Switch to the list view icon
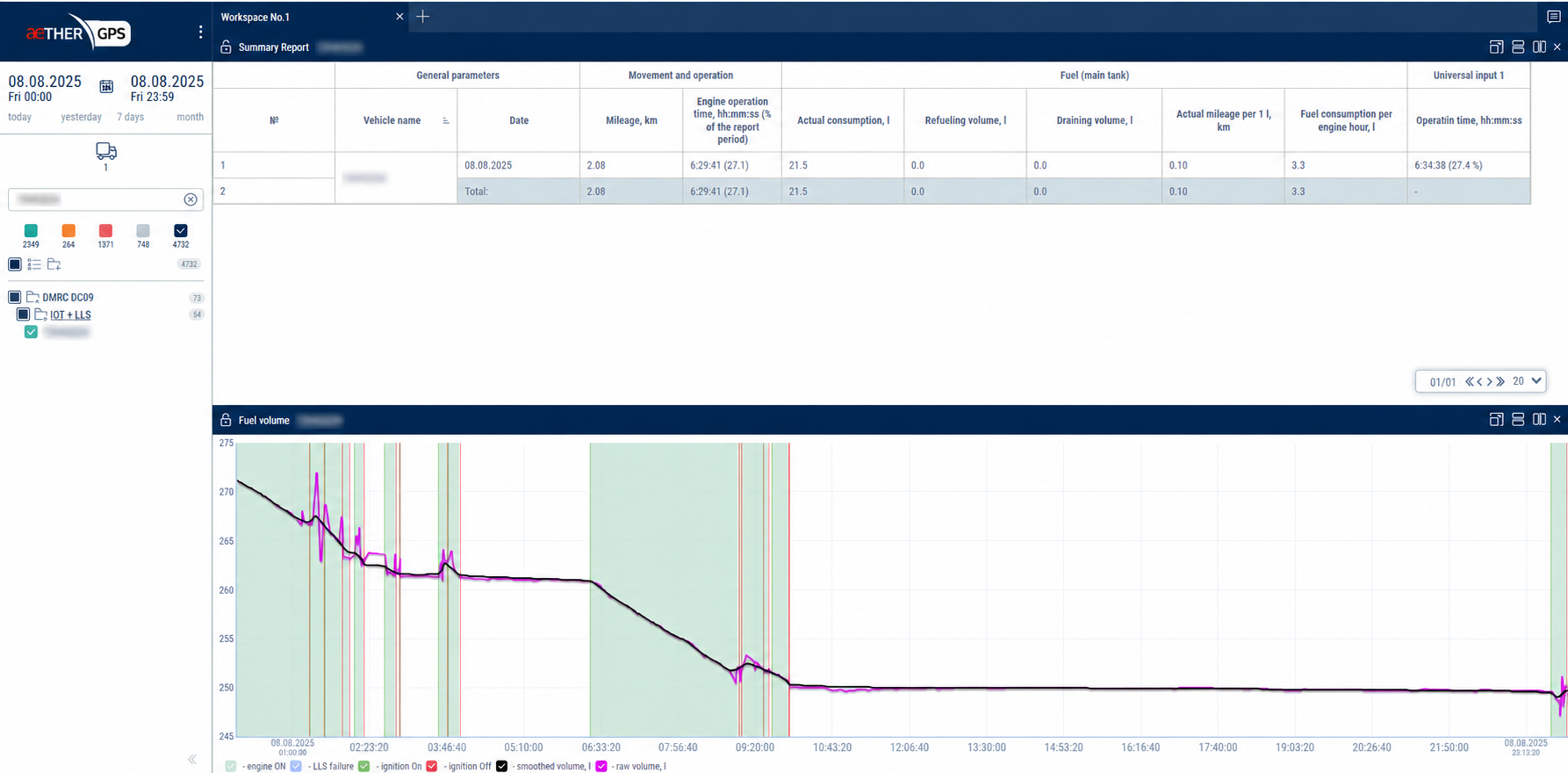The image size is (1568, 773). (x=34, y=264)
